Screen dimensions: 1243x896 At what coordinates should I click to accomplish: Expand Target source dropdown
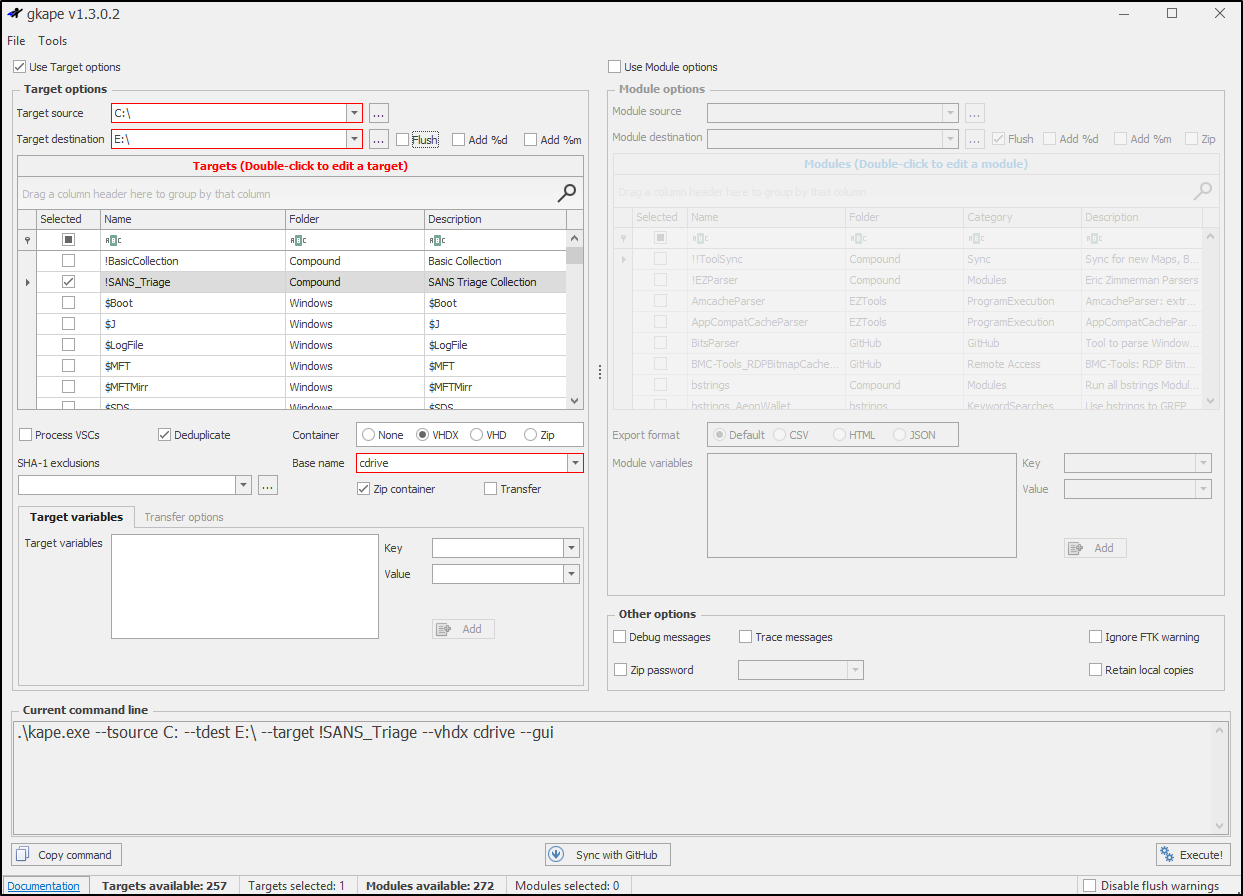354,113
